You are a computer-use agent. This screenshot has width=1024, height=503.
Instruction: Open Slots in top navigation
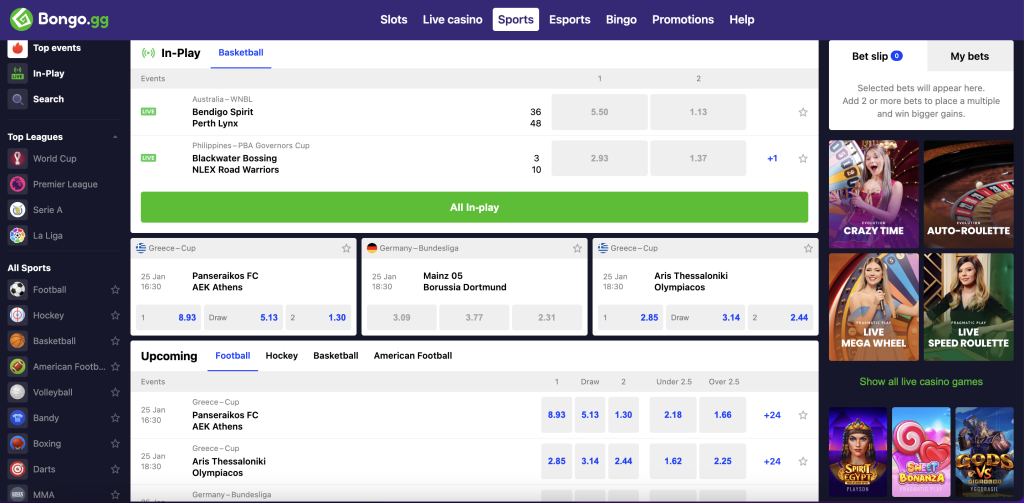pyautogui.click(x=394, y=20)
